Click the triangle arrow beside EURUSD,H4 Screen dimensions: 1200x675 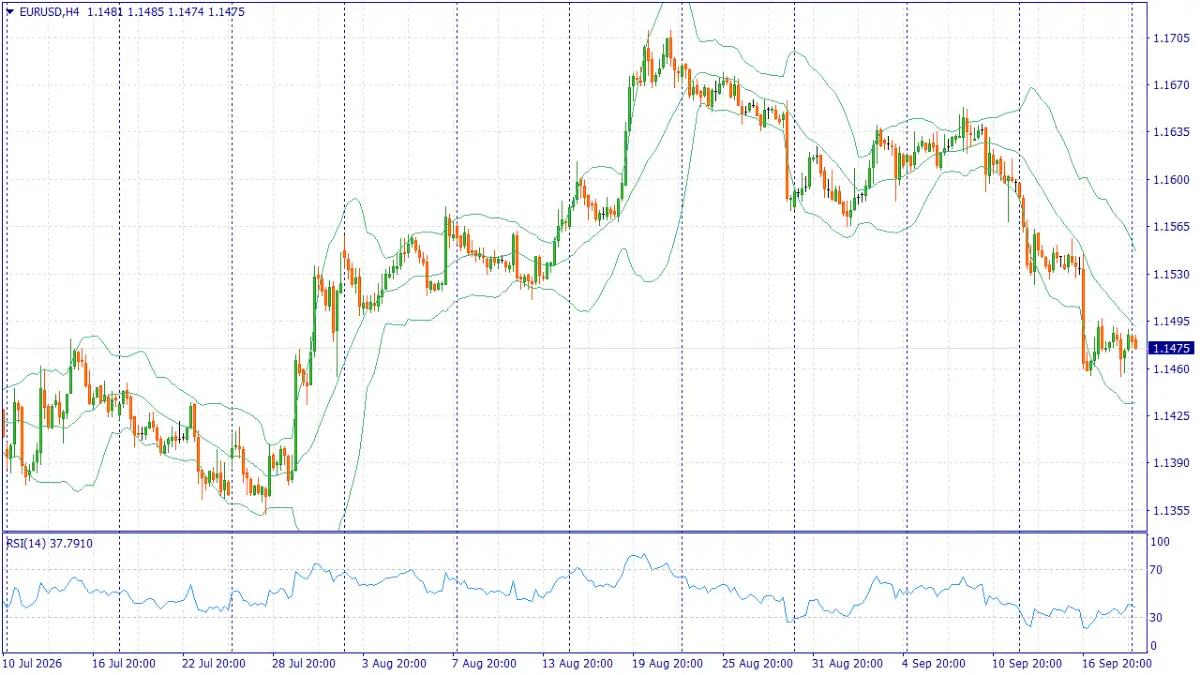(x=9, y=11)
